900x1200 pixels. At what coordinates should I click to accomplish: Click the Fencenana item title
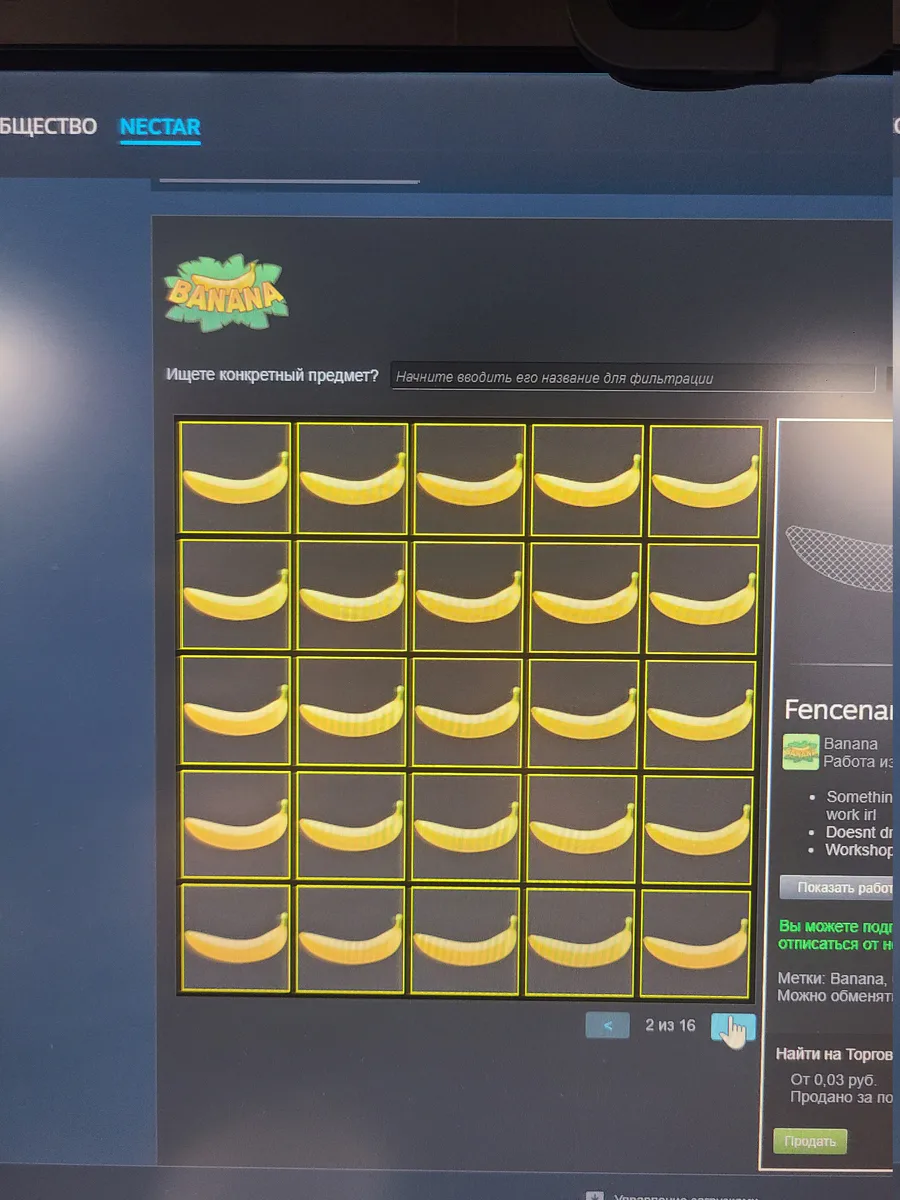point(838,709)
